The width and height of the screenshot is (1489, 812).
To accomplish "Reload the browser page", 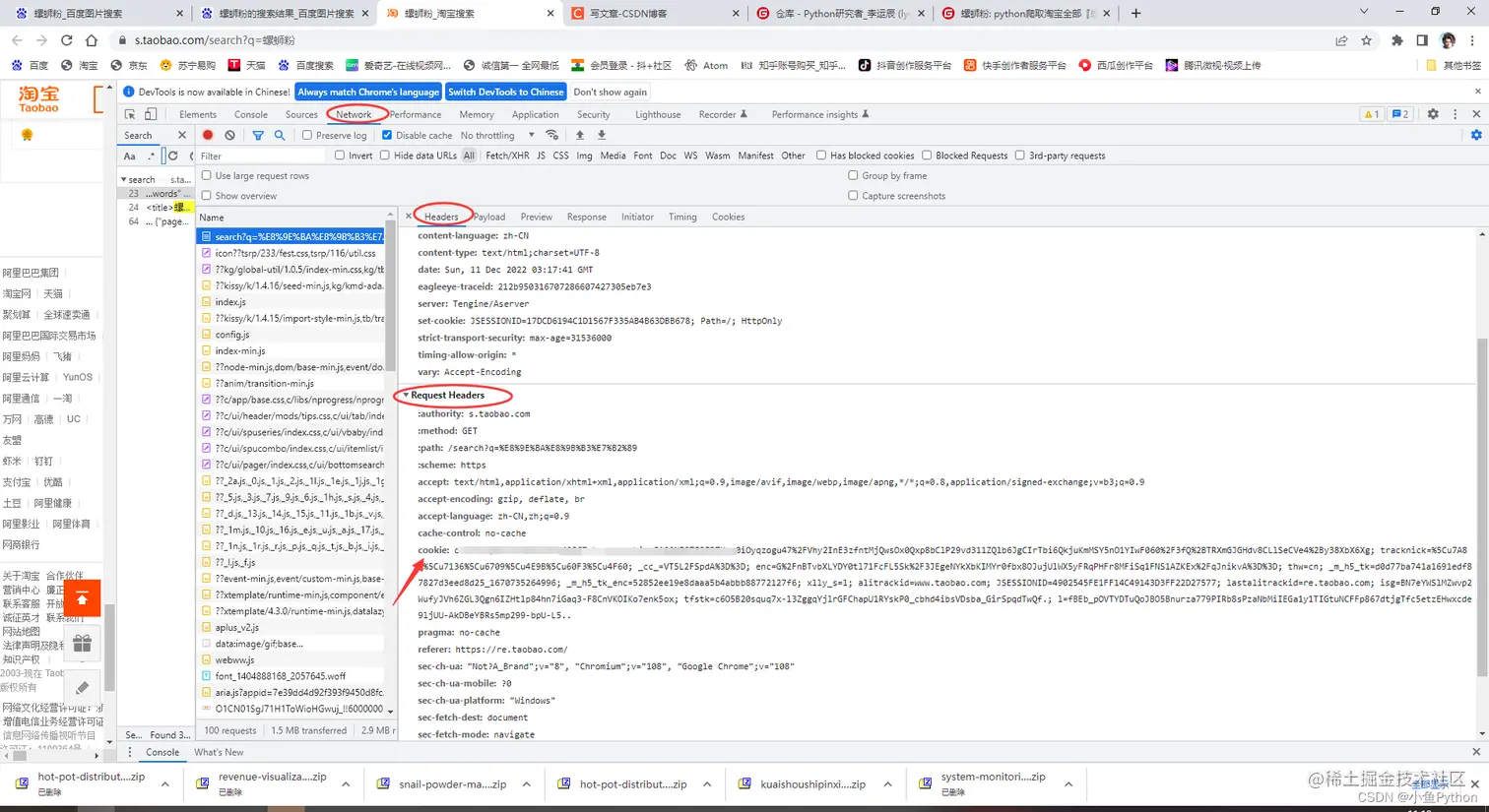I will pos(66,40).
